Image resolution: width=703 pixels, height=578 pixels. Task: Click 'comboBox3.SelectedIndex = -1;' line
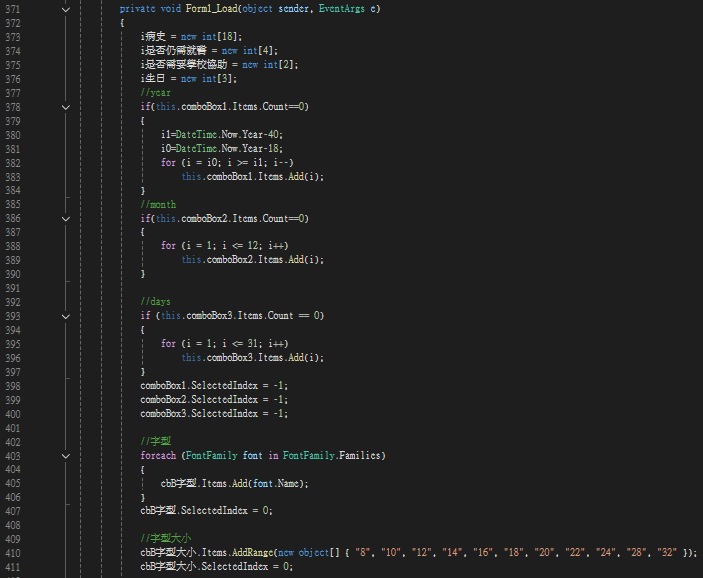tap(214, 413)
